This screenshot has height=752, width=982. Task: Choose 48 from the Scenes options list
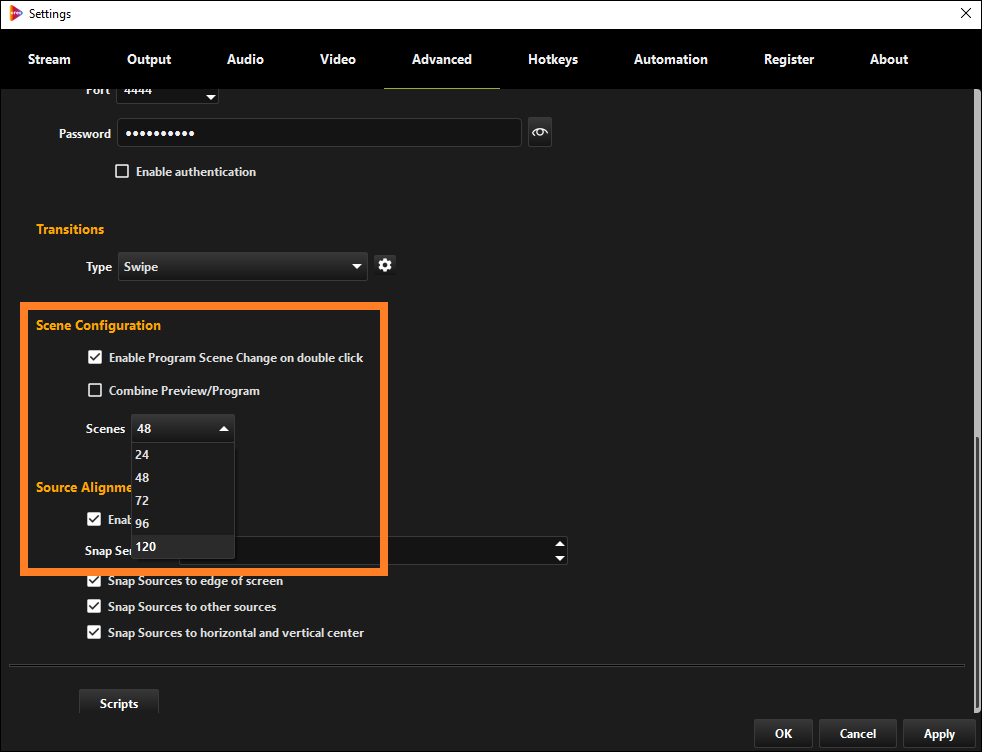click(183, 478)
